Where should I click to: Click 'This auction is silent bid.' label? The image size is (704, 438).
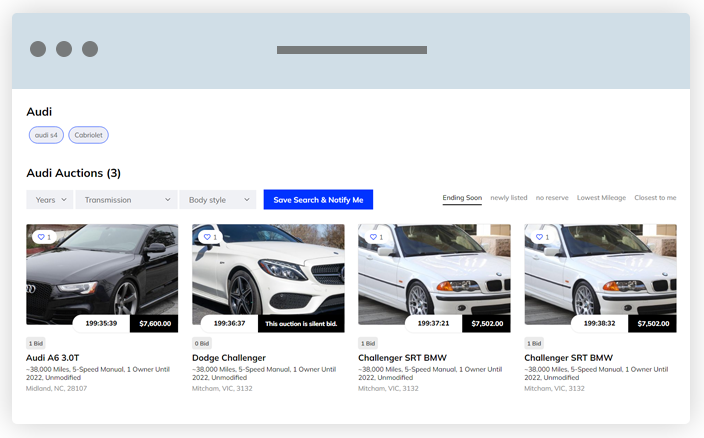tap(301, 324)
